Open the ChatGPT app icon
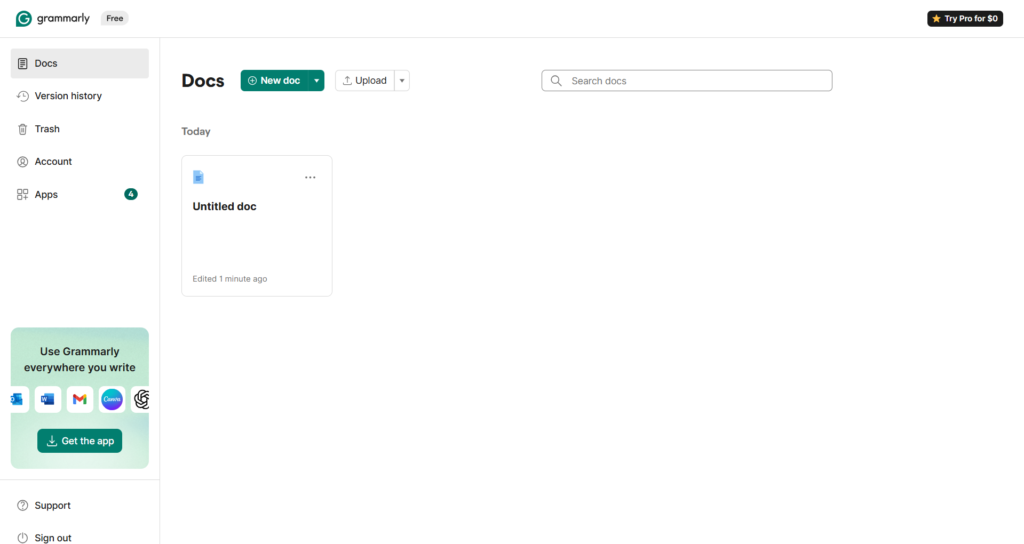1024x544 pixels. click(140, 399)
